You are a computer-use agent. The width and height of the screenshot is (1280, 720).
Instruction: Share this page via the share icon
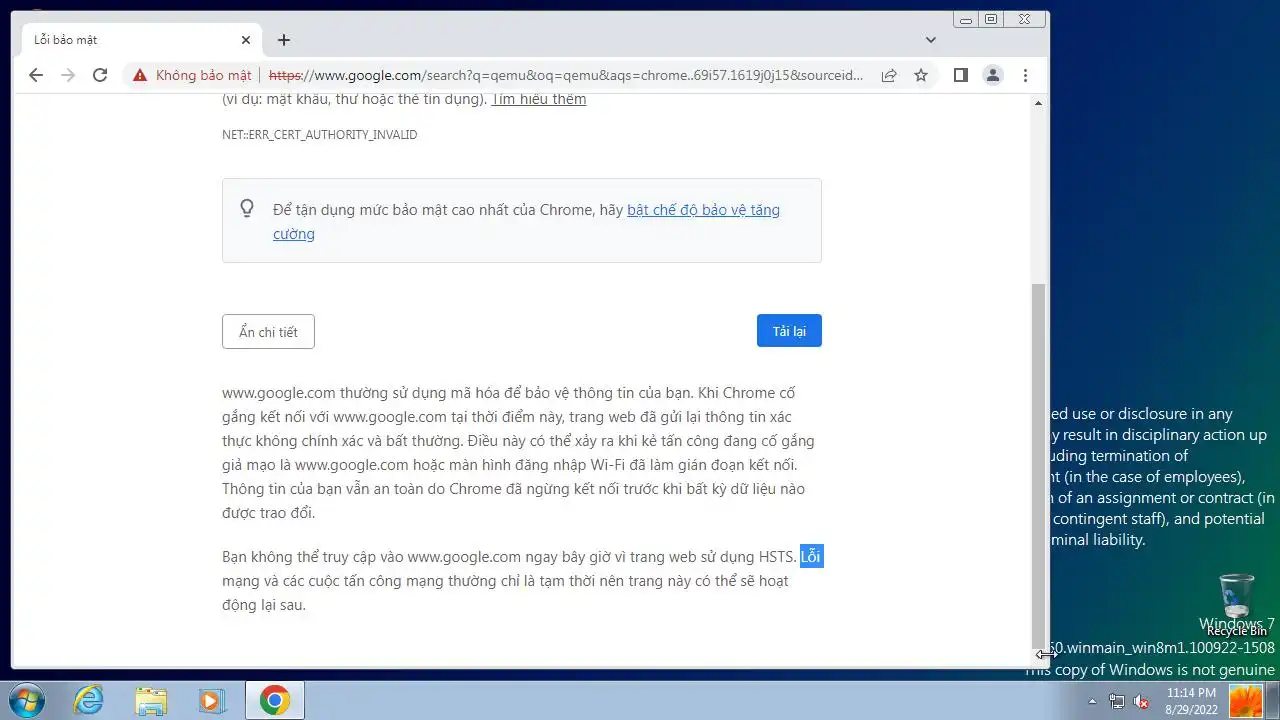tap(889, 75)
